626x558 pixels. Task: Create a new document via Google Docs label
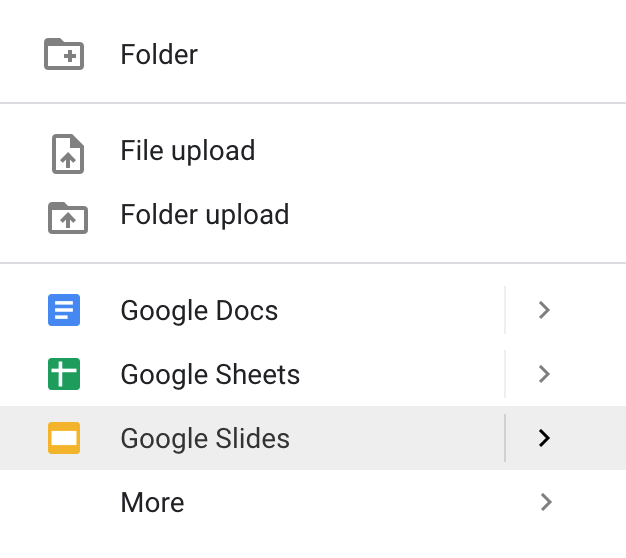coord(199,311)
